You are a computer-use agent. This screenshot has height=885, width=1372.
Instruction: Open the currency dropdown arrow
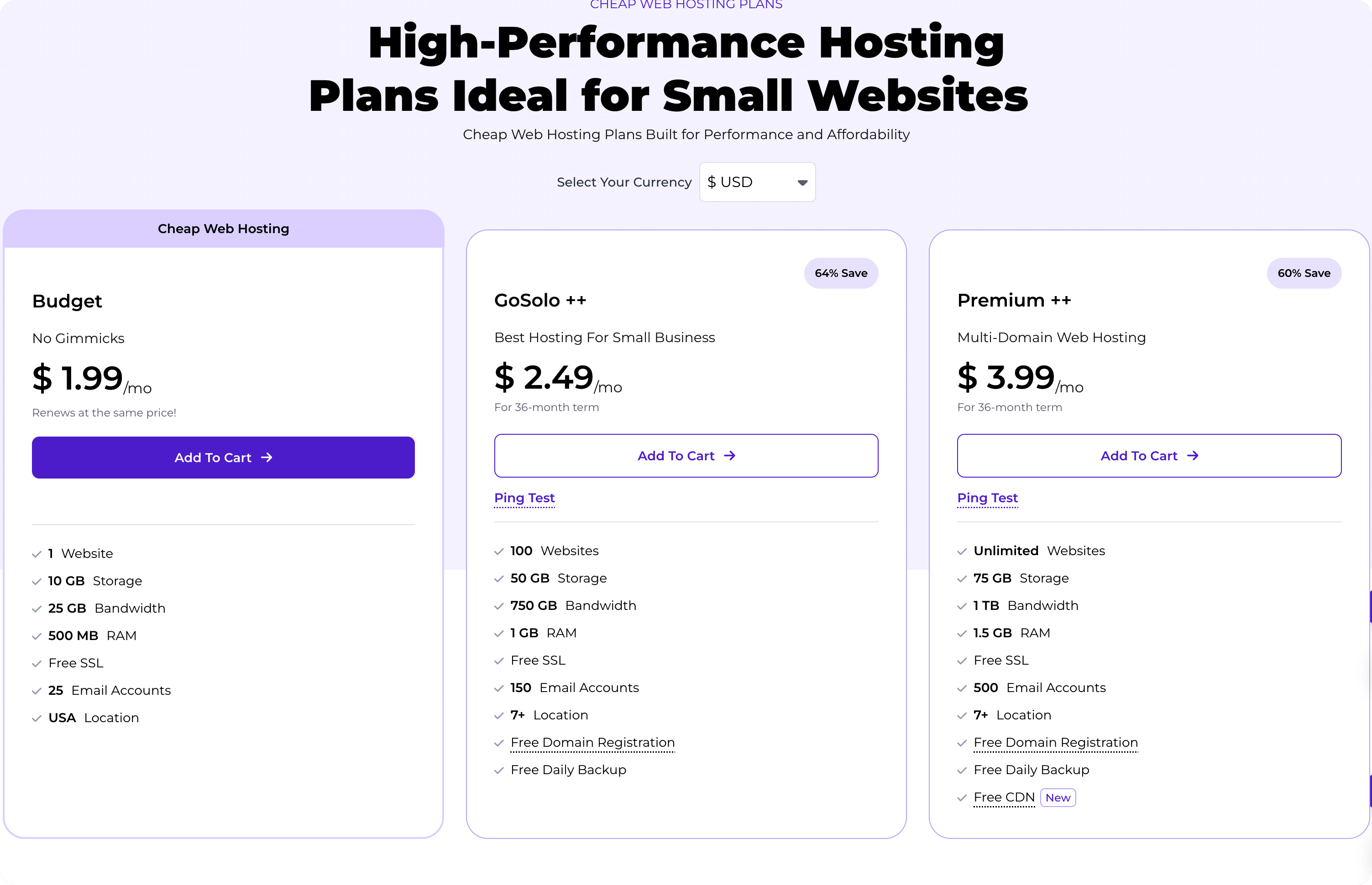(x=802, y=183)
